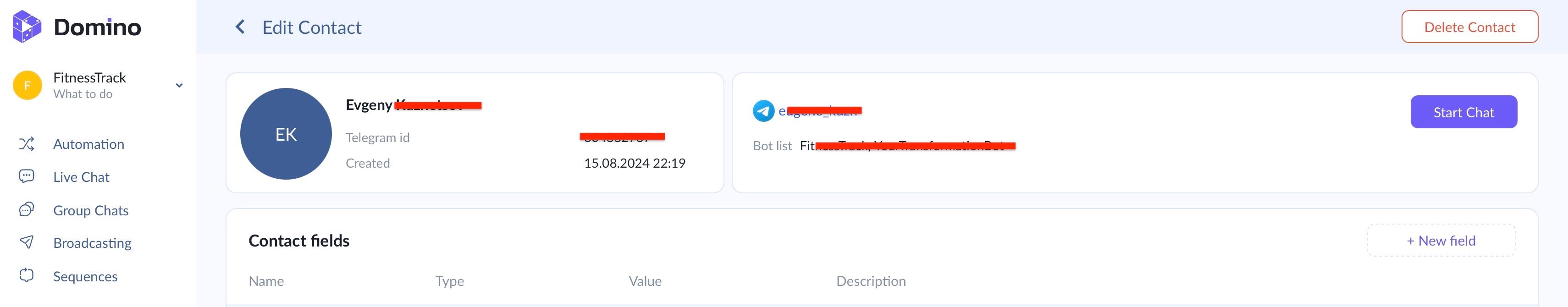1568x307 pixels.
Task: Click the Automation shuffle icon
Action: 26,144
